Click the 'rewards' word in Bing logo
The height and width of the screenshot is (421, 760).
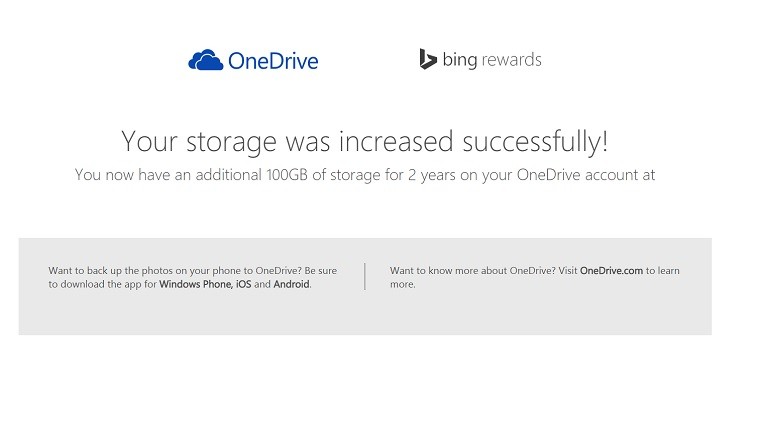tap(511, 60)
